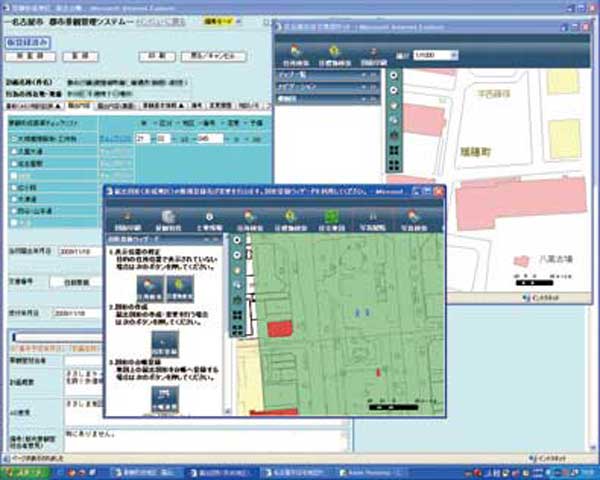The image size is (600, 480).
Task: Open the green Windows Start button
Action: tap(25, 473)
